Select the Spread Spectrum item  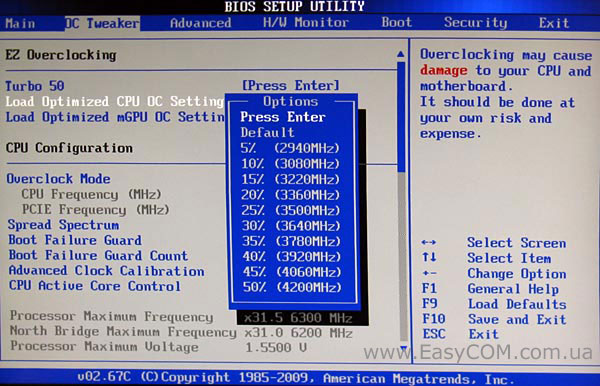(x=64, y=225)
